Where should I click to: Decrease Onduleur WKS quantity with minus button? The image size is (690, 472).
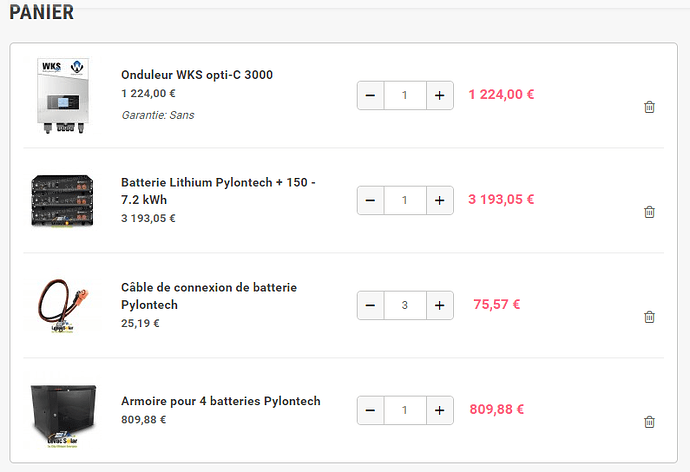click(x=371, y=95)
